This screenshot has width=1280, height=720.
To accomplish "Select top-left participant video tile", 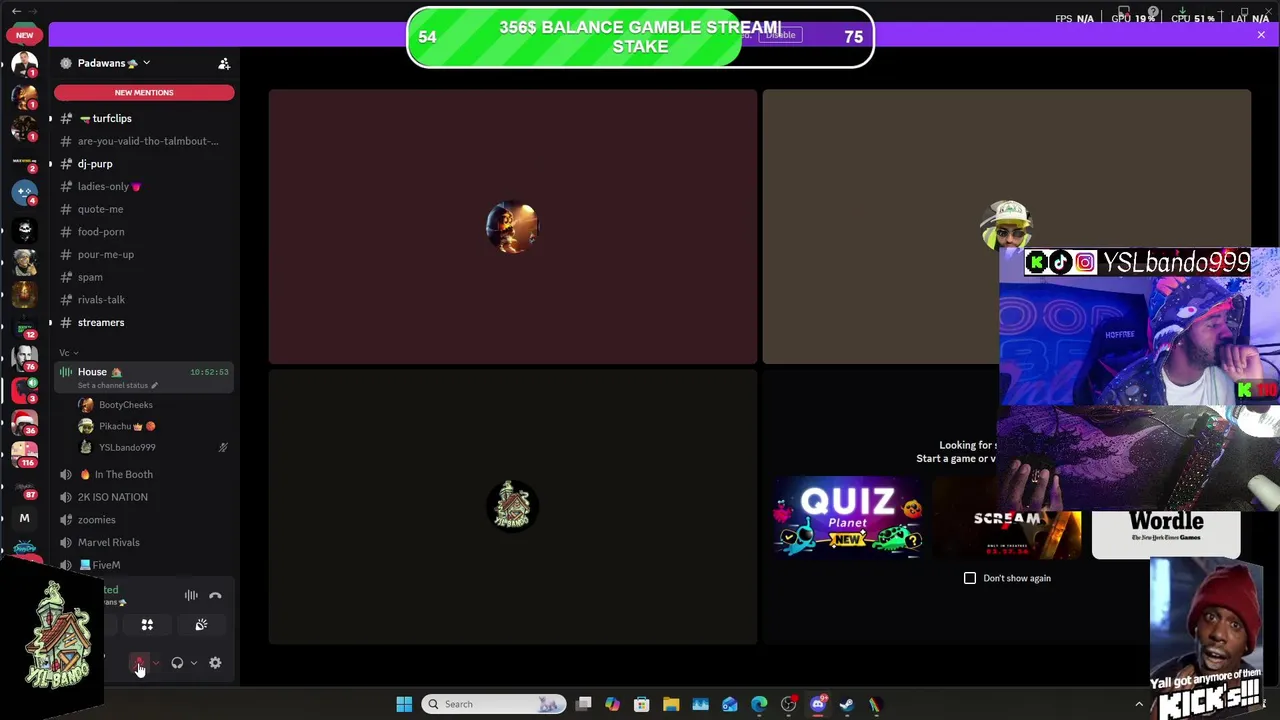I will [513, 227].
